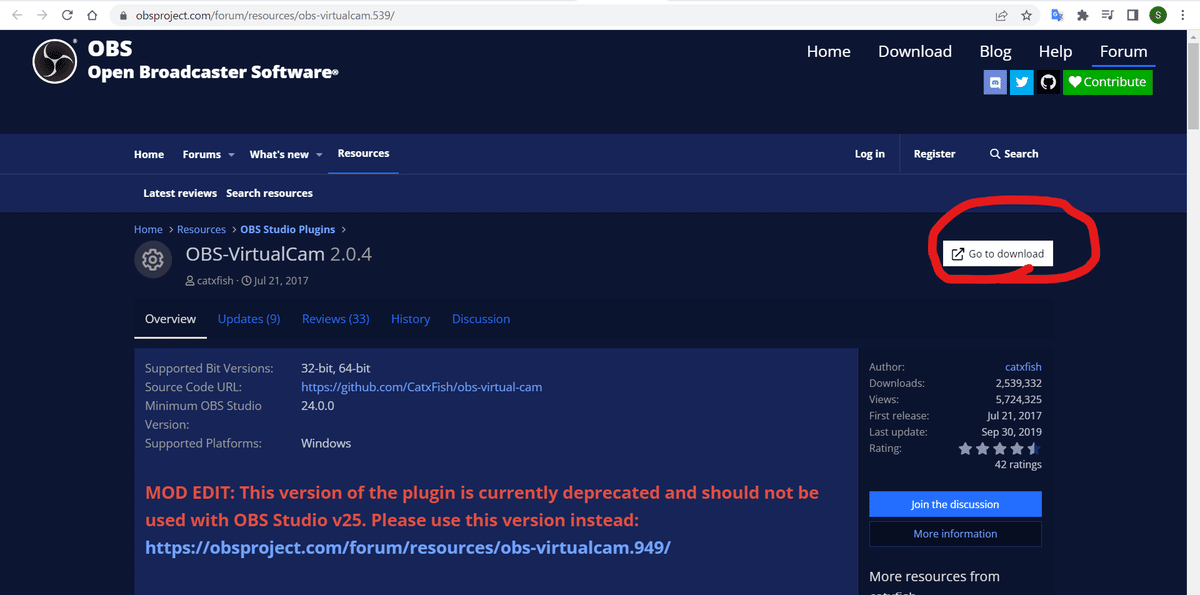Click the browser forward arrow
The image size is (1200, 595).
pyautogui.click(x=42, y=15)
